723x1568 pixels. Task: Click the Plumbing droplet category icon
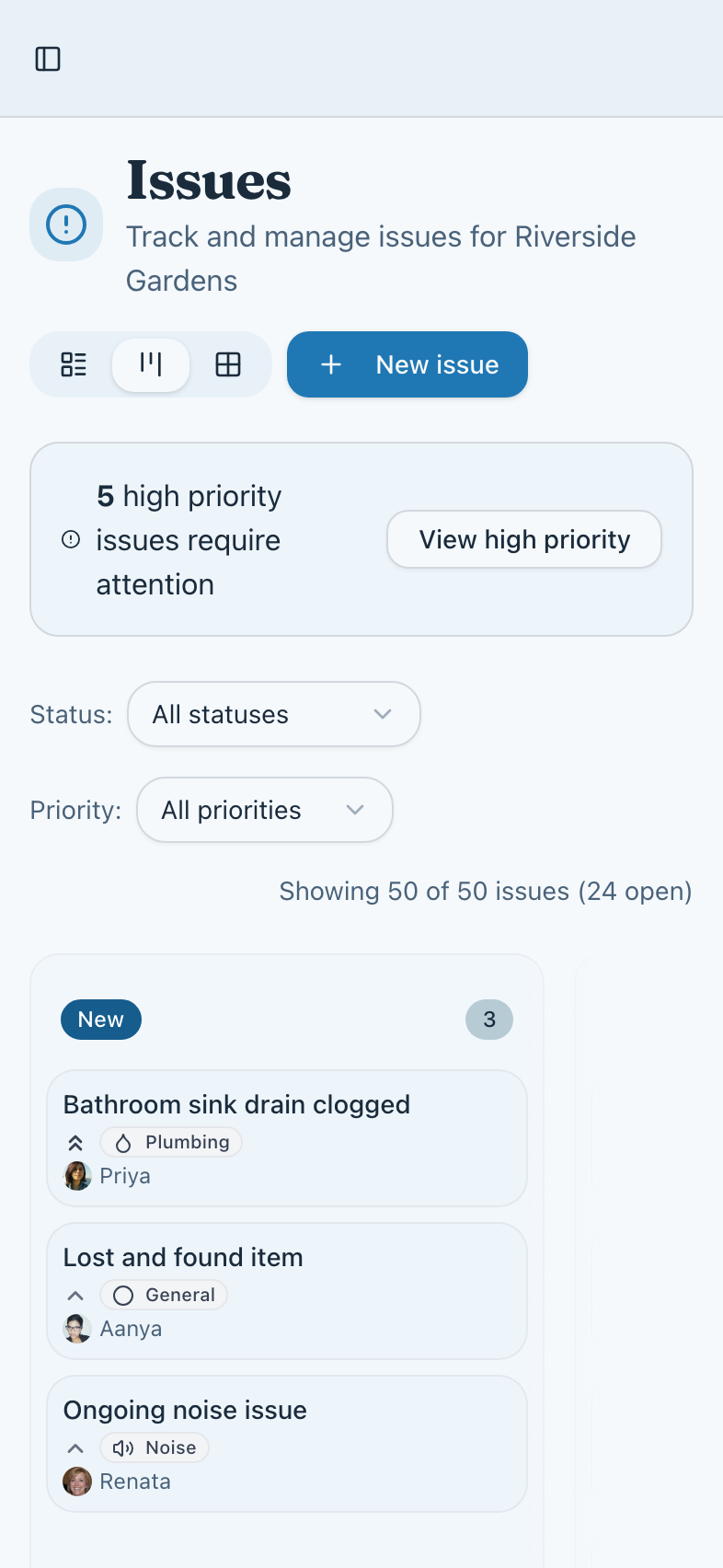(x=124, y=1142)
